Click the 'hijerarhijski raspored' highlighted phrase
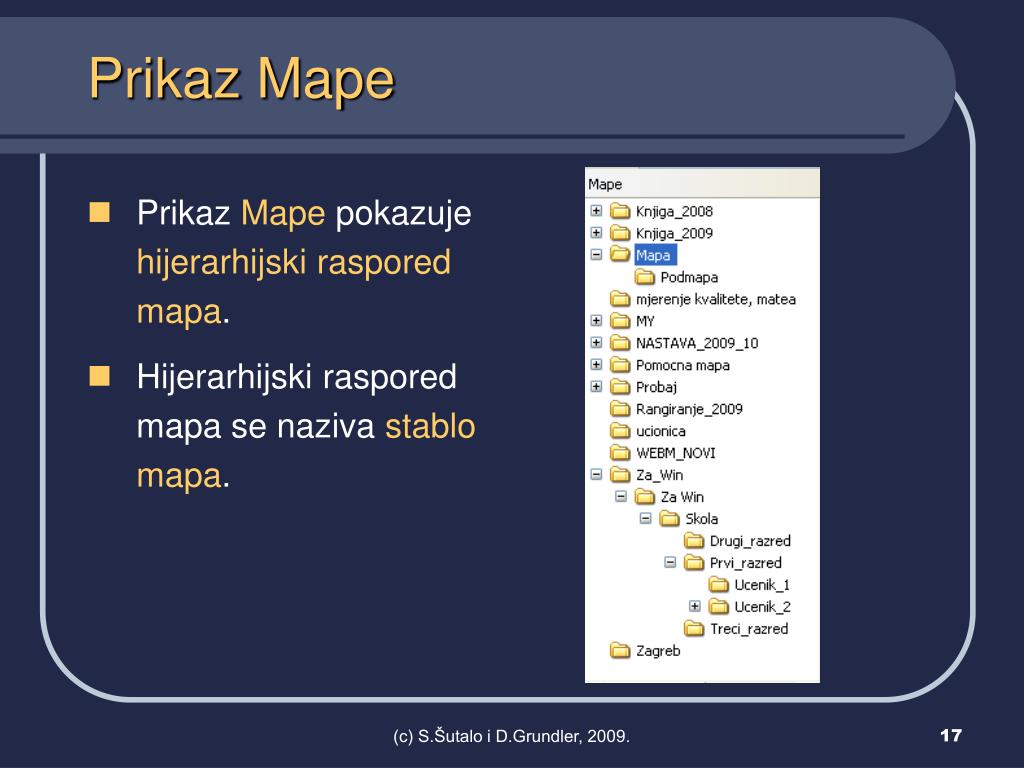This screenshot has width=1024, height=768. [294, 263]
